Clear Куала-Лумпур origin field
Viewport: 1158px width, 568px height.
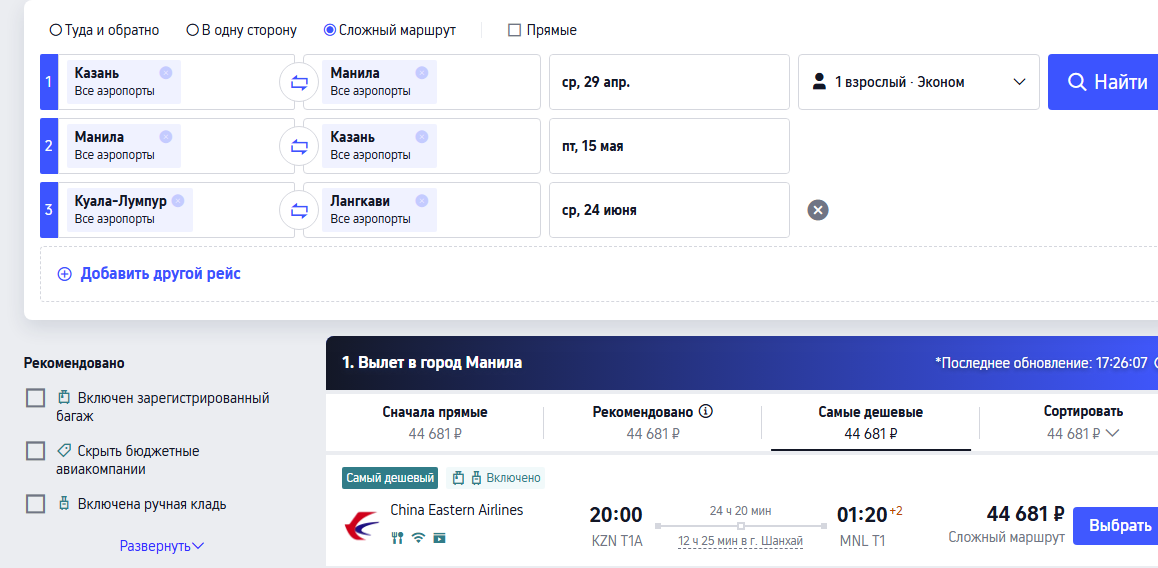[177, 200]
